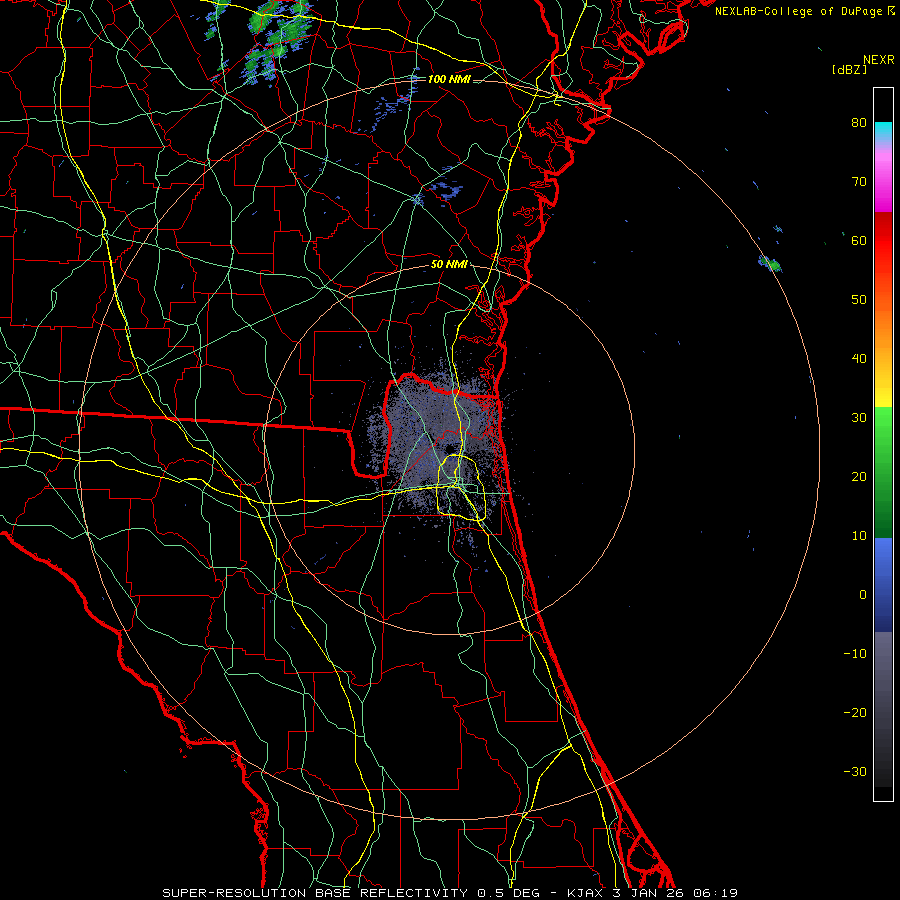Click the 10 dBZ scale value
900x900 pixels.
click(859, 536)
